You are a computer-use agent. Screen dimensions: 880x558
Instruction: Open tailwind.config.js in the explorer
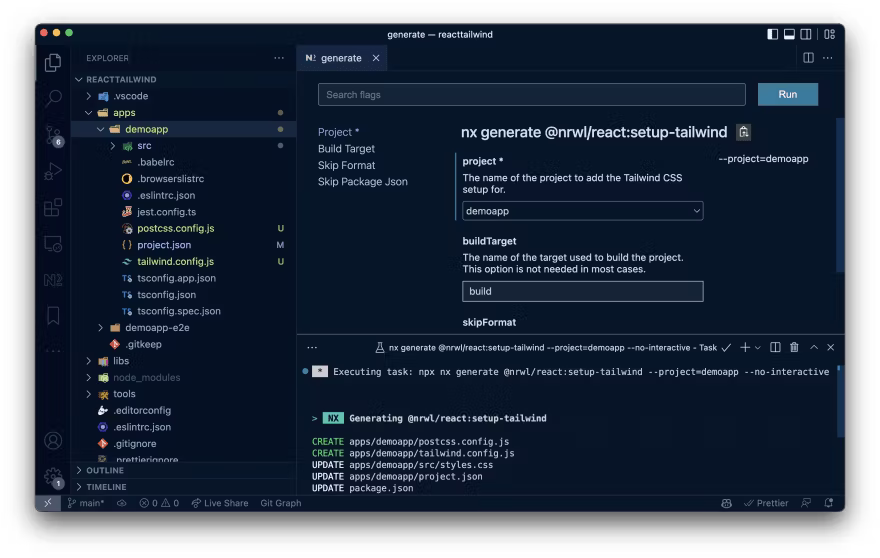[176, 262]
